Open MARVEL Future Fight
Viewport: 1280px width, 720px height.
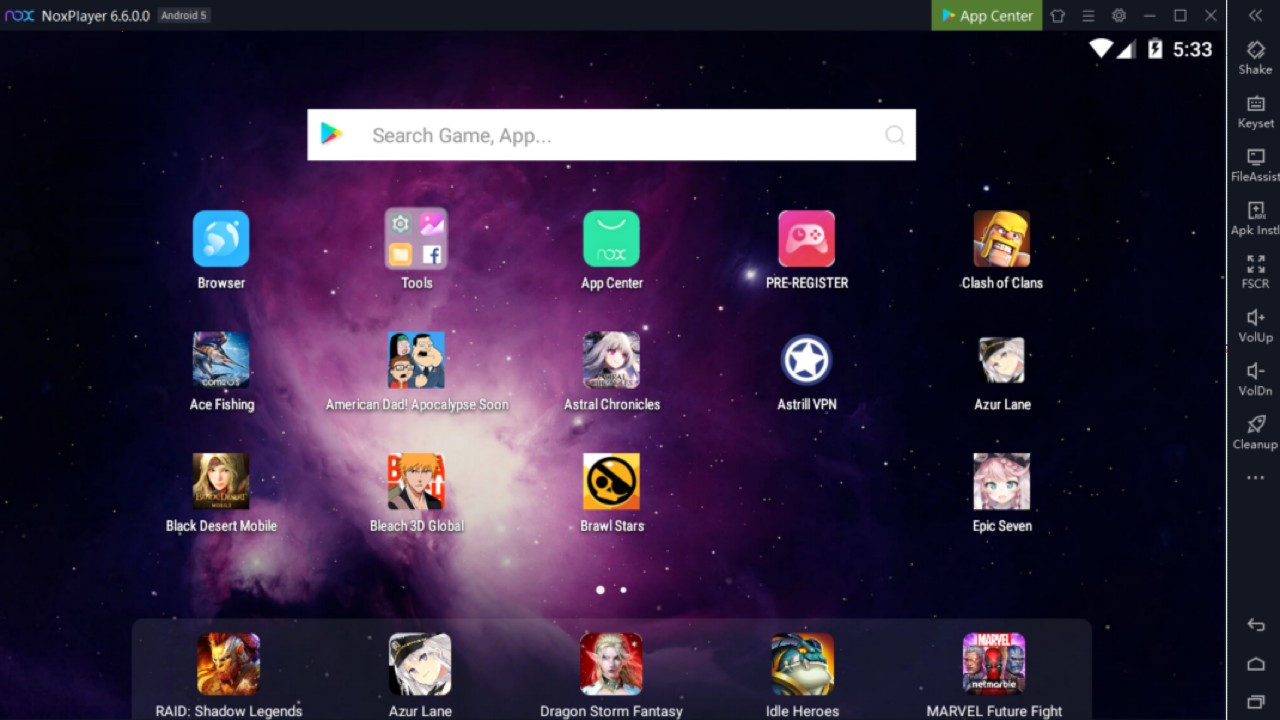pyautogui.click(x=994, y=664)
